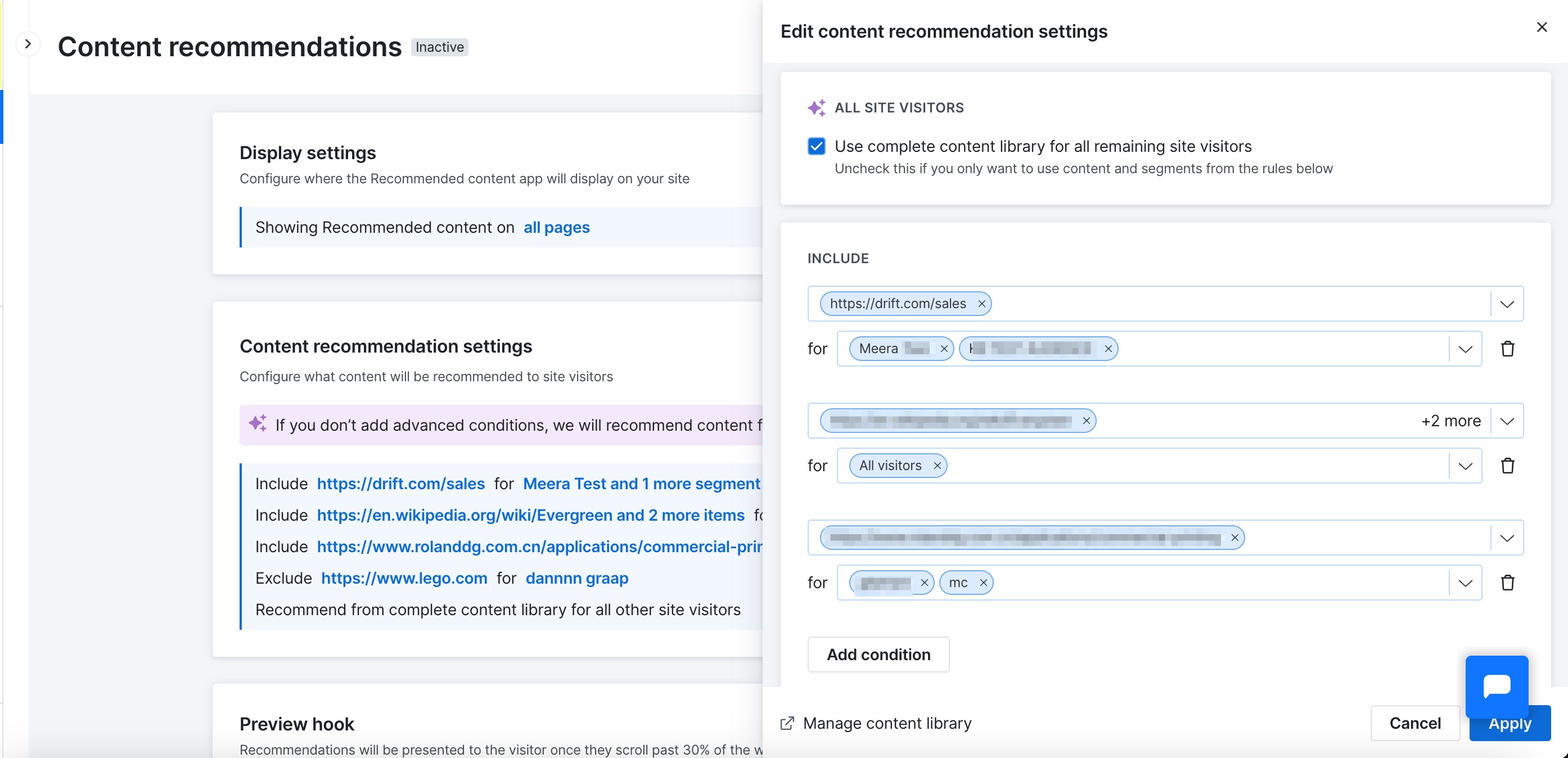Open the https://www.lego.com exclude link
Screen dimensions: 1568x758
pyautogui.click(x=404, y=578)
